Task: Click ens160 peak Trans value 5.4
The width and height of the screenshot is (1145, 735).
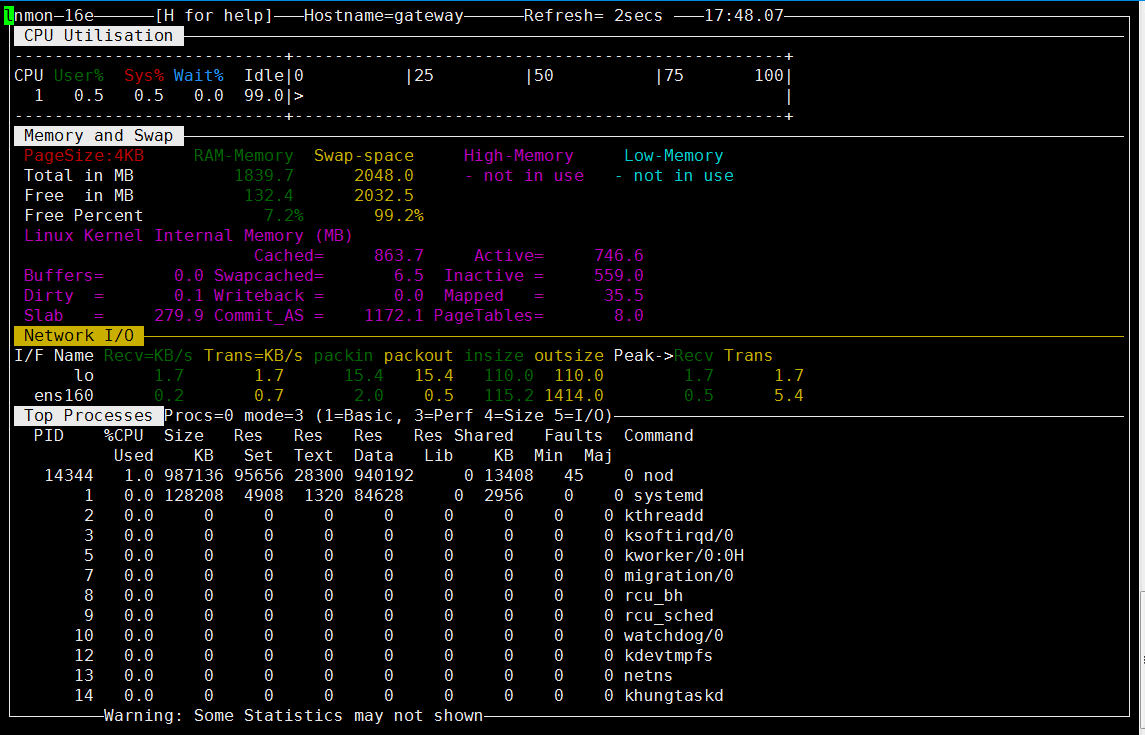Action: (789, 396)
